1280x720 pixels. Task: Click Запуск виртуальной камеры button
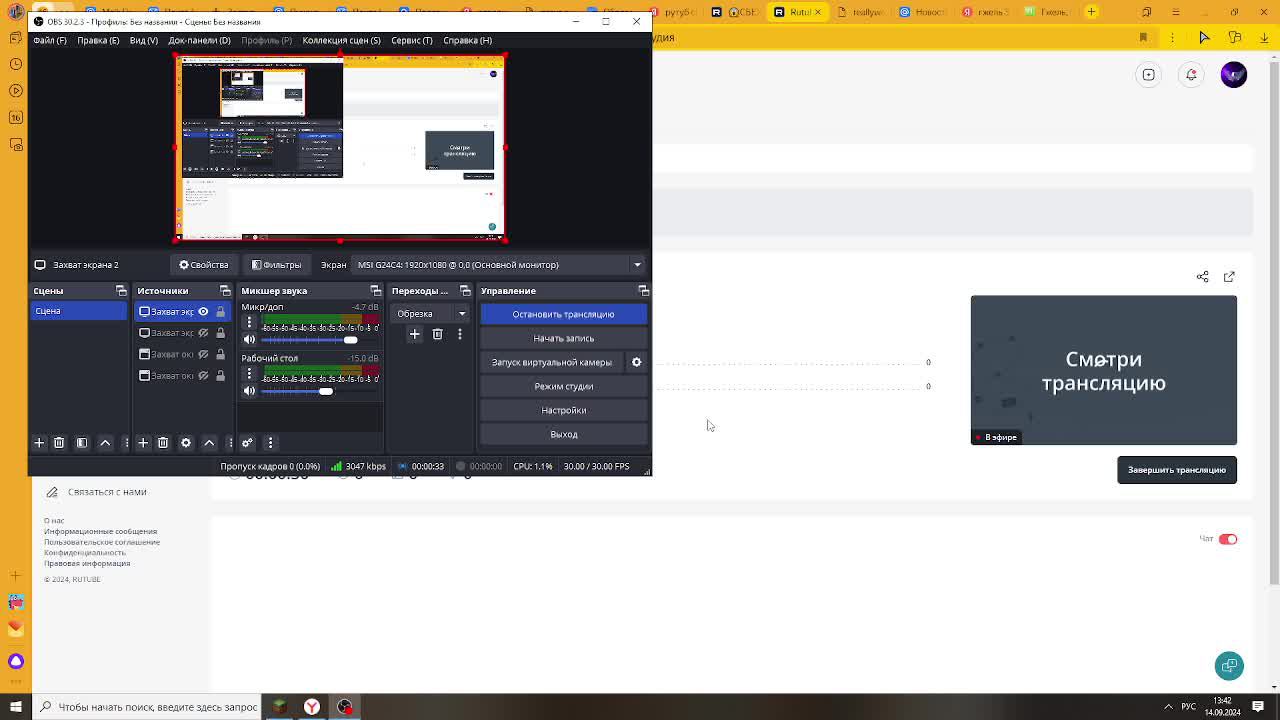coord(551,362)
